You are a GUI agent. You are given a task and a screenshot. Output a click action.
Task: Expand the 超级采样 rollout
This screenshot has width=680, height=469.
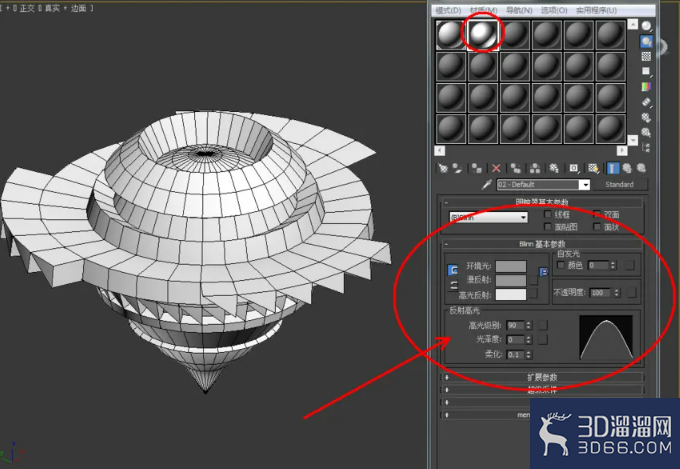543,390
